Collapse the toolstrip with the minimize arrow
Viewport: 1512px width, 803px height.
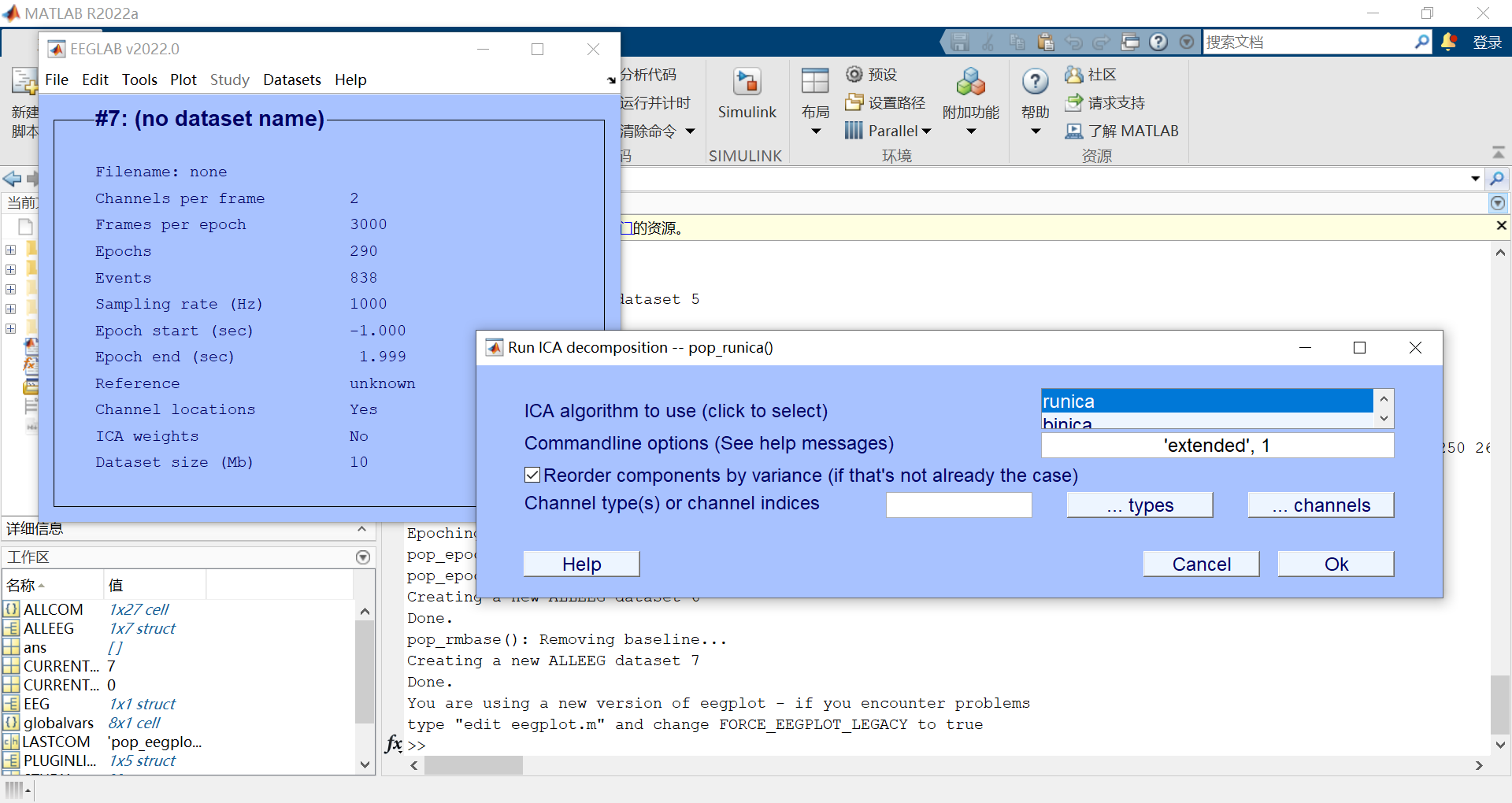click(x=1499, y=152)
